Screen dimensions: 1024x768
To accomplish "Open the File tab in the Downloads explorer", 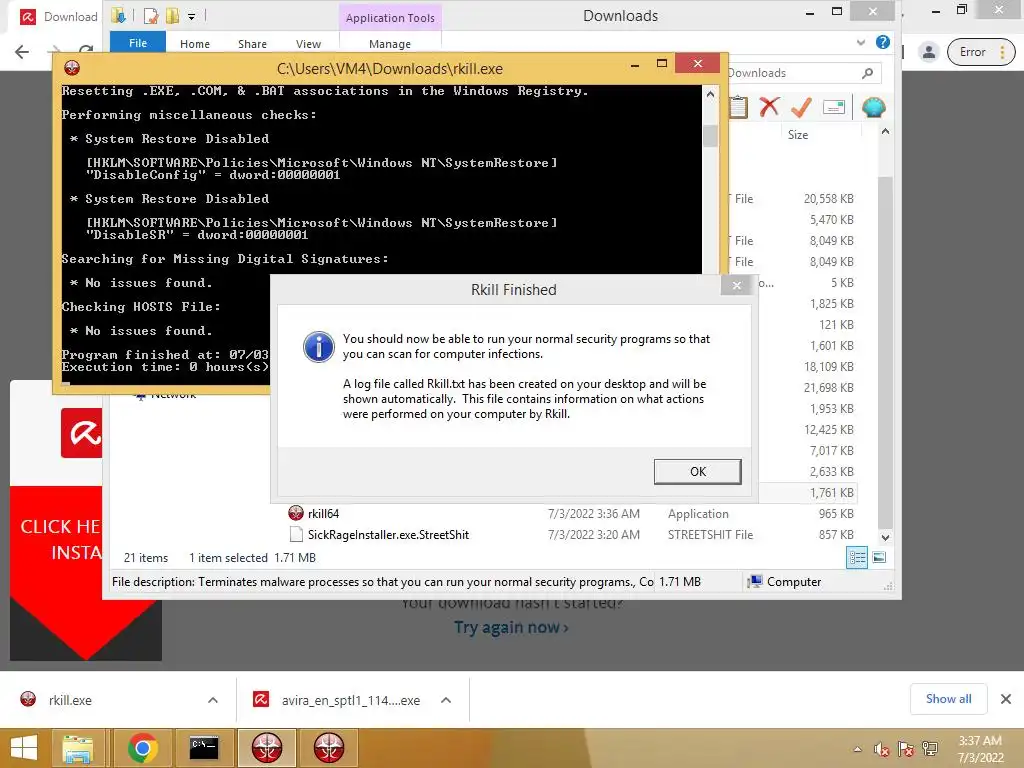I will coord(138,43).
